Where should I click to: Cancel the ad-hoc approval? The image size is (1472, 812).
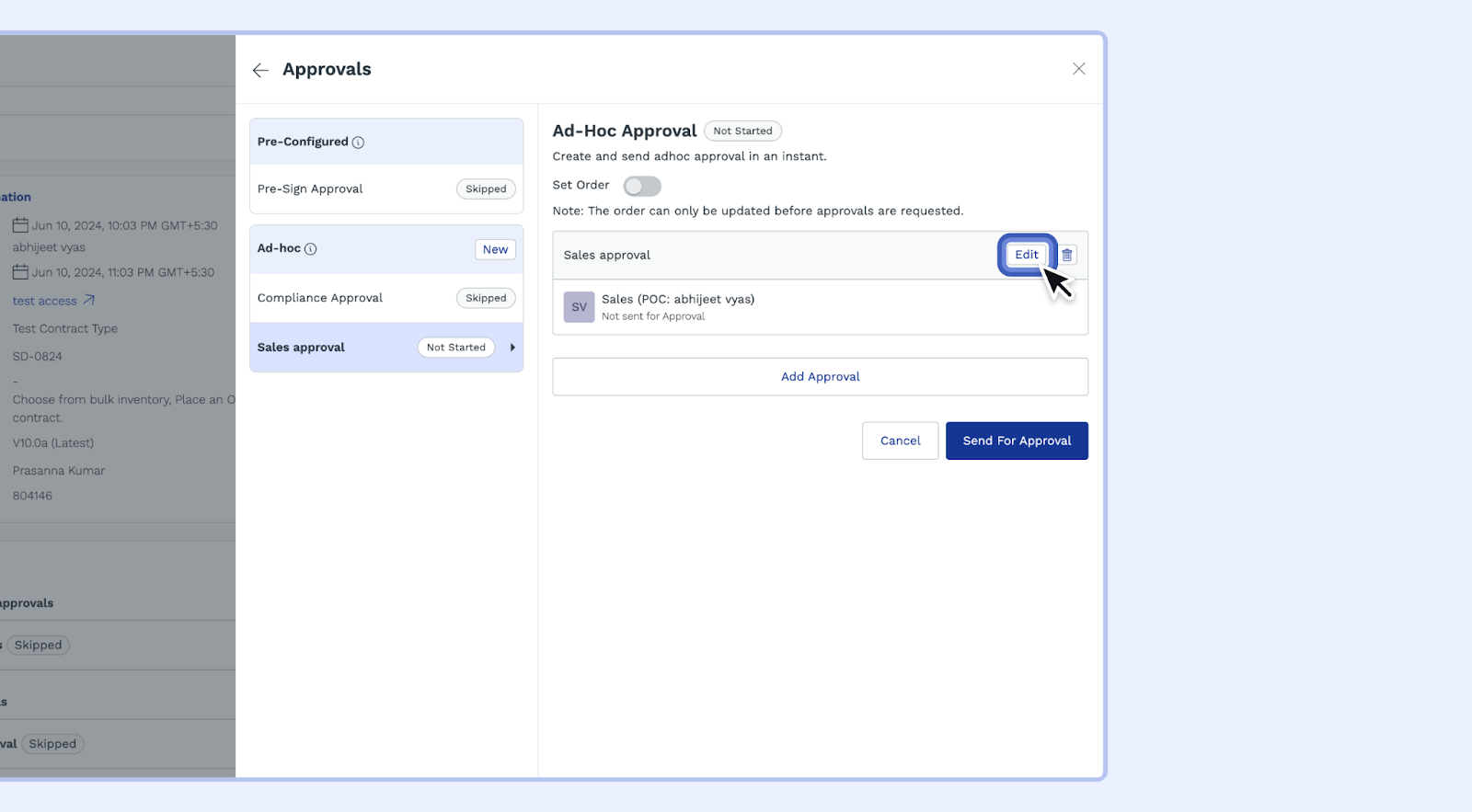(900, 441)
